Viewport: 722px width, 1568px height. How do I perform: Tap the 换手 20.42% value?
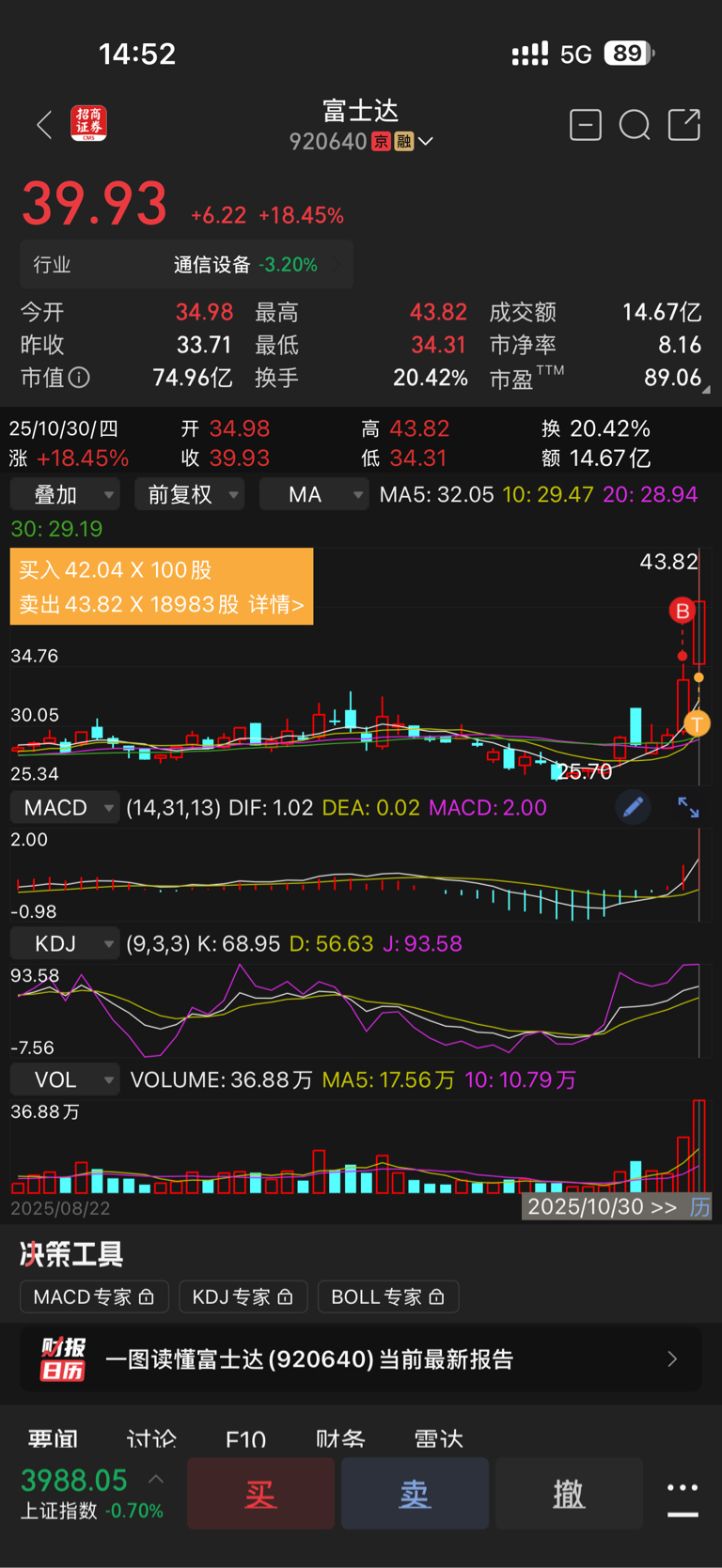(x=431, y=378)
